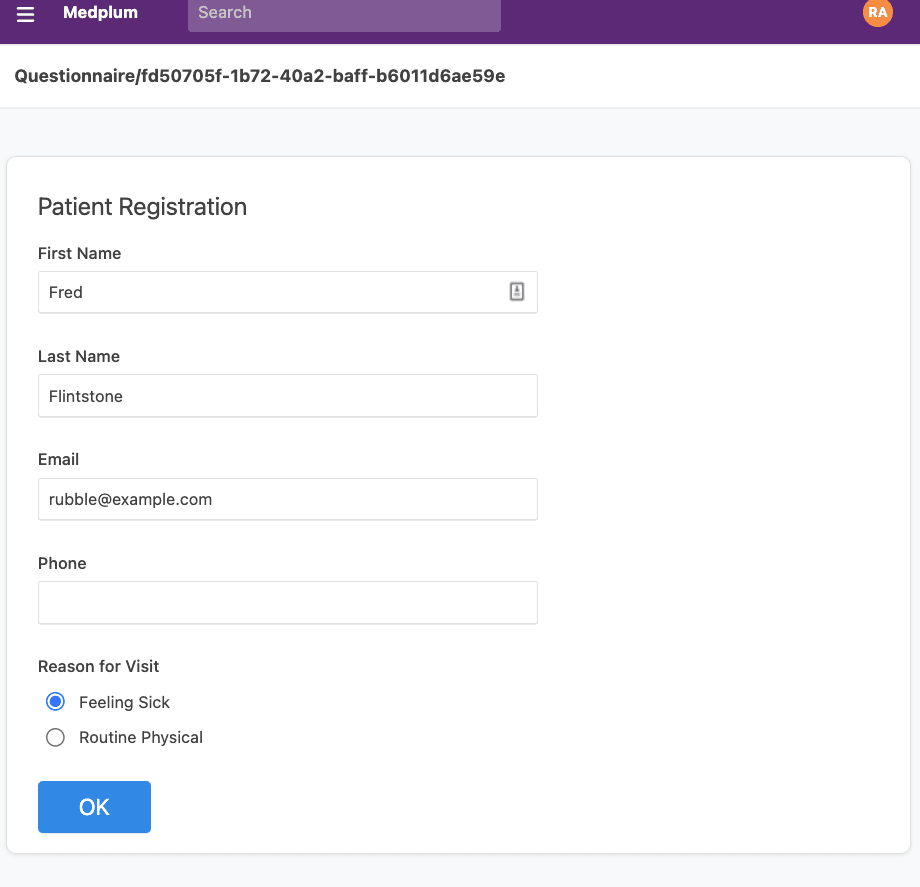Click the empty Phone field
920x887 pixels.
tap(288, 603)
